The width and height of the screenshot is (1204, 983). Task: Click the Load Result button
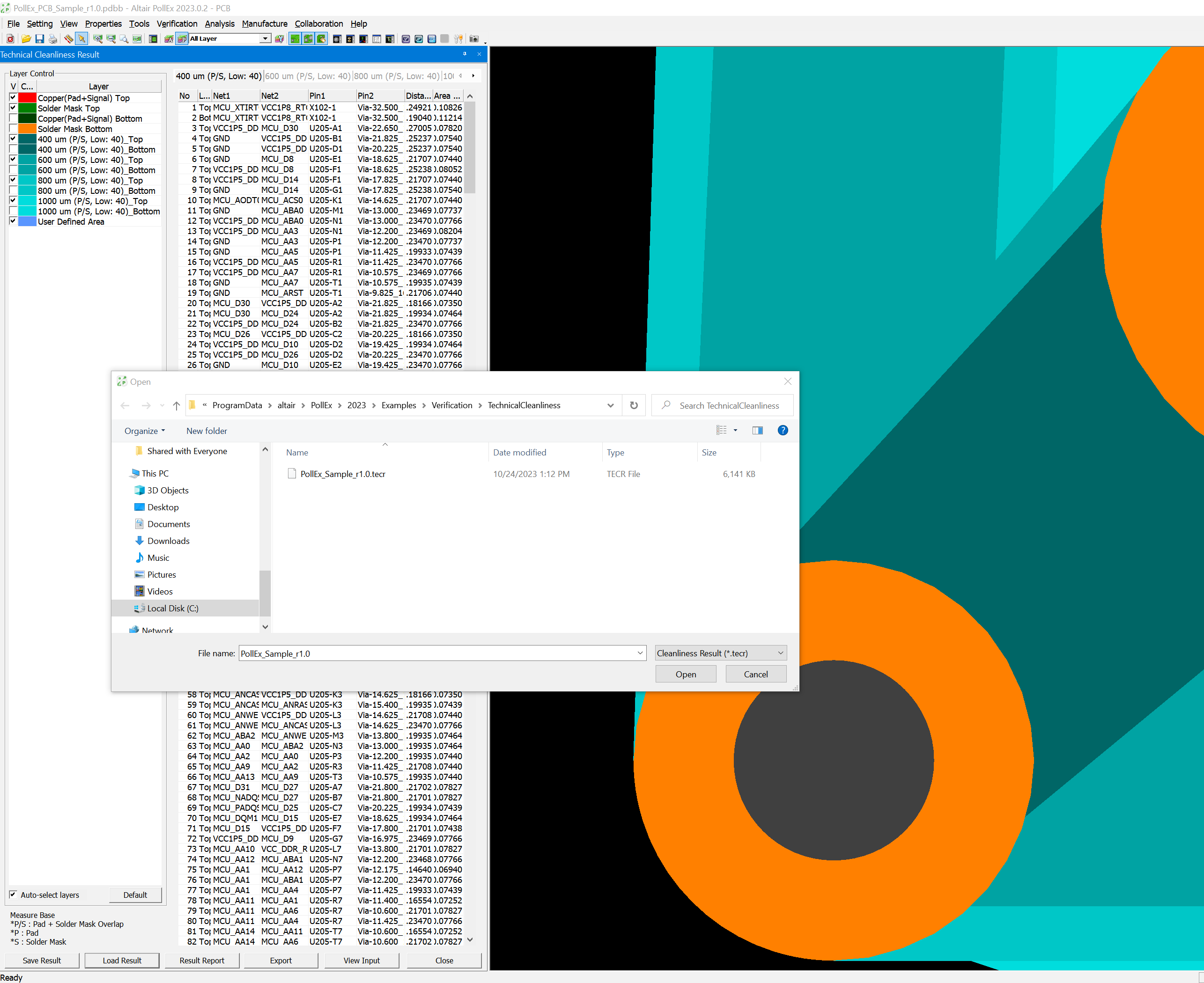[122, 961]
